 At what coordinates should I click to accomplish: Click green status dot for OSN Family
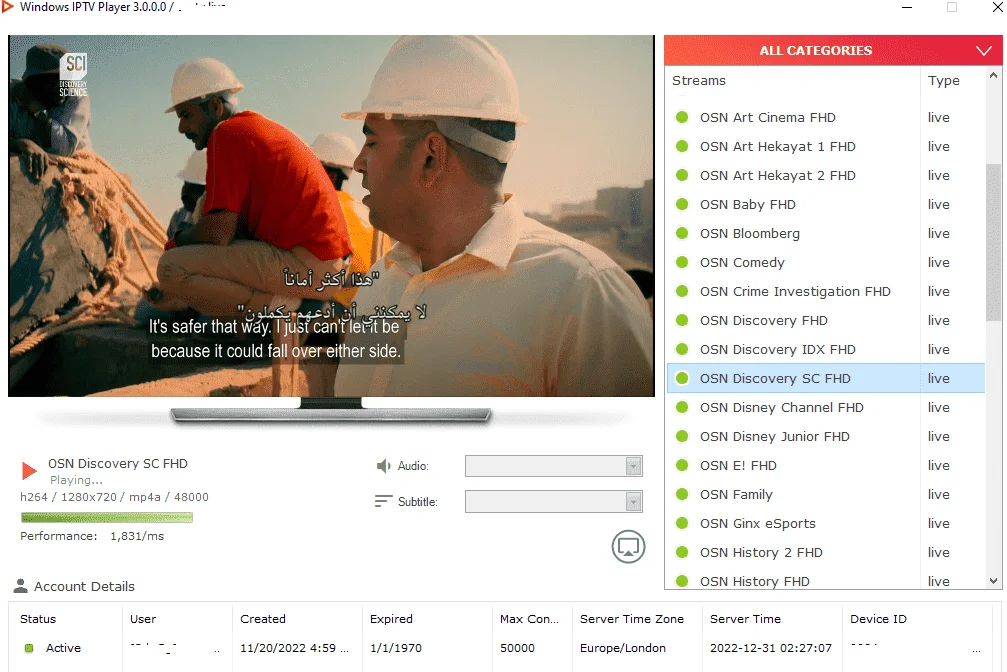click(682, 494)
